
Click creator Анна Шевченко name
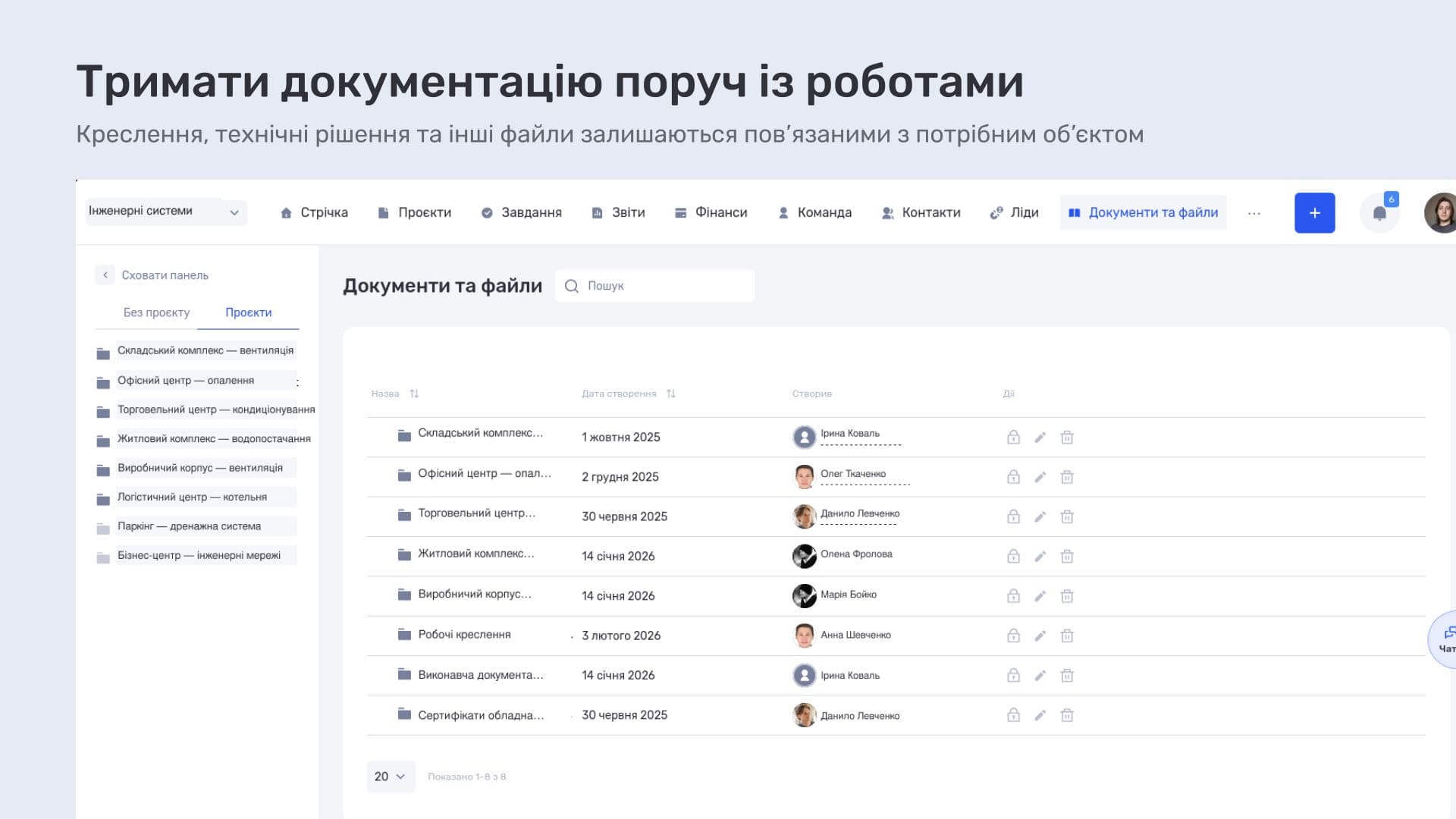click(x=855, y=635)
